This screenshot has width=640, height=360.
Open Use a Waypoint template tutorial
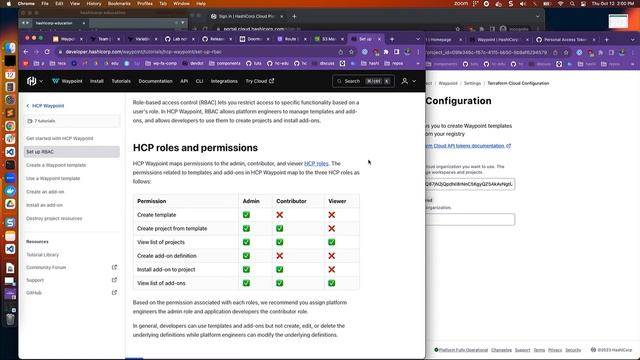[x=53, y=178]
